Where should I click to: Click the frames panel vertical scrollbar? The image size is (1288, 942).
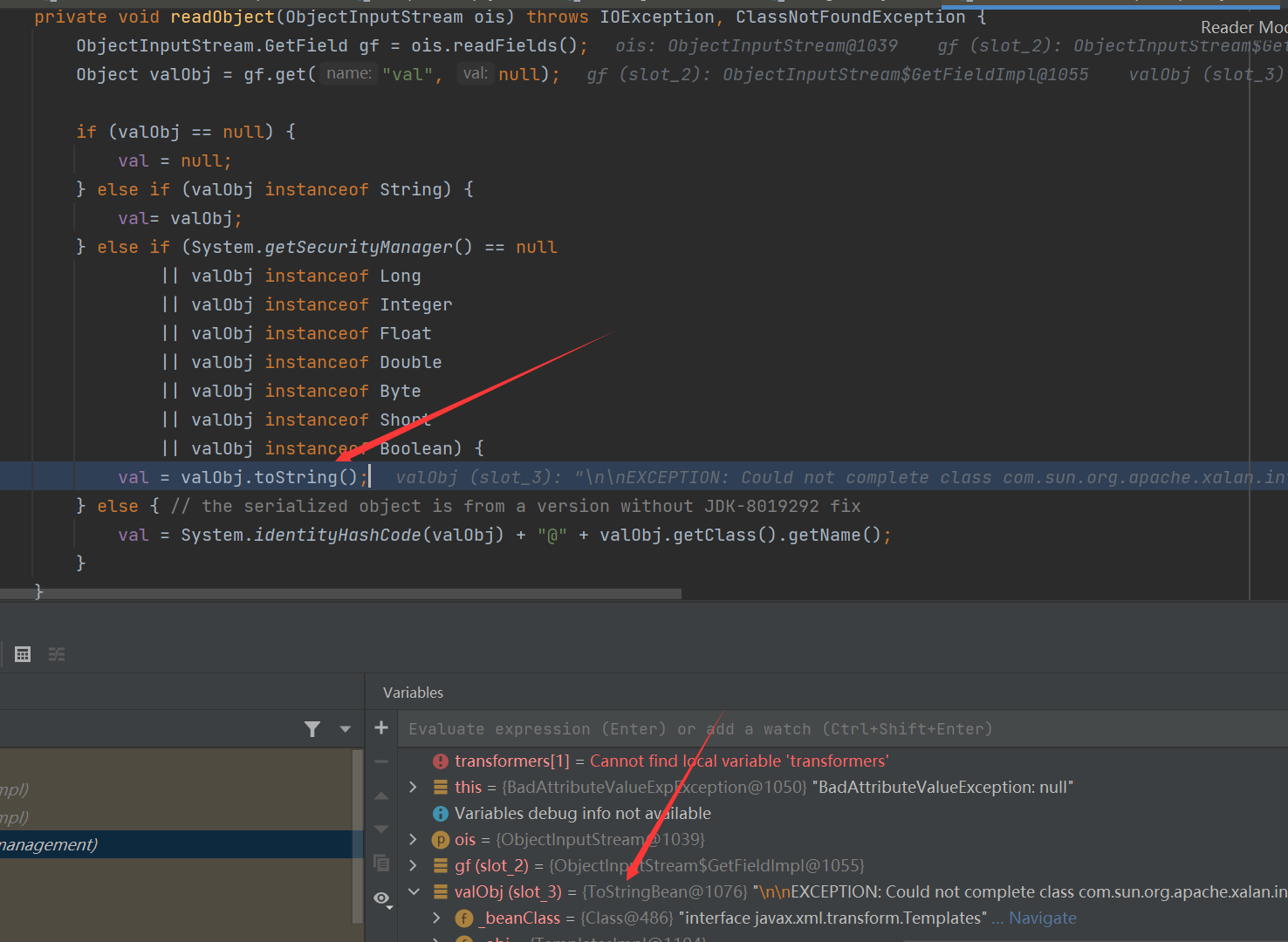pos(357,836)
